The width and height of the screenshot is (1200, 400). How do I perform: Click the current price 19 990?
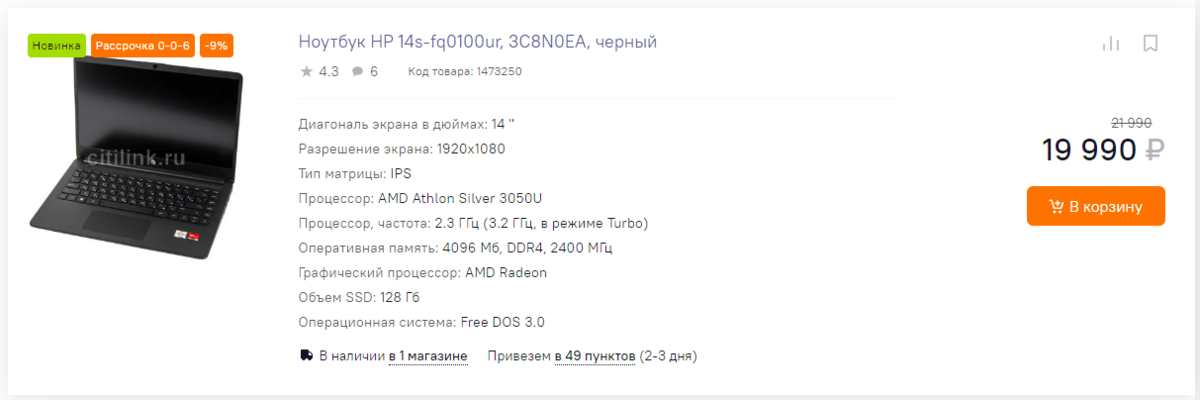[1089, 150]
